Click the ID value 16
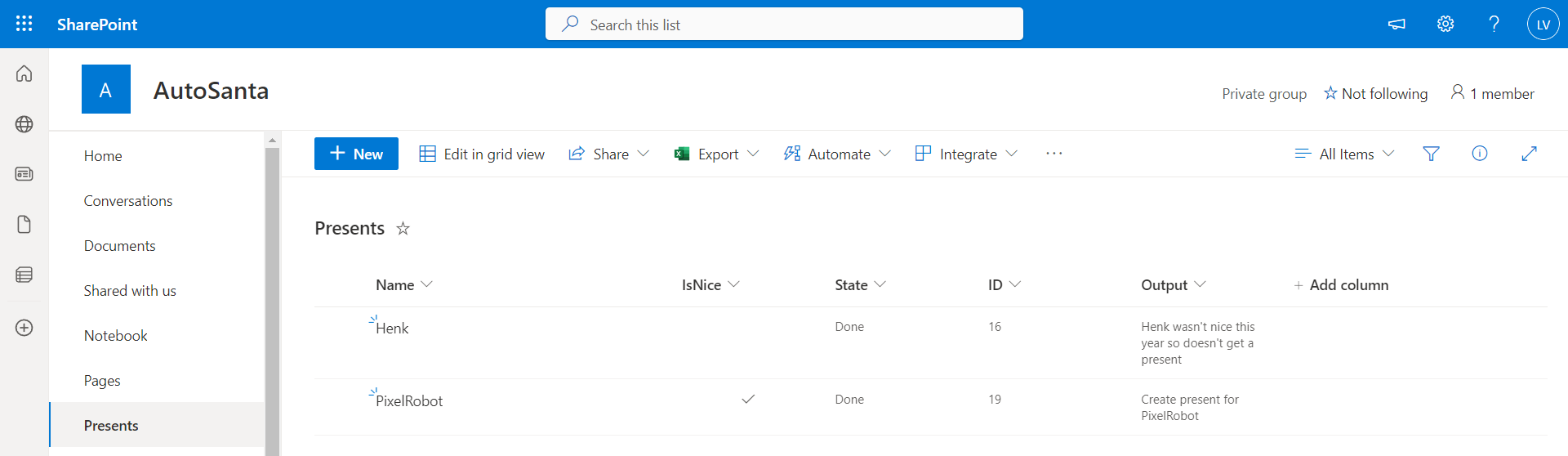This screenshot has height=456, width=1568. coord(995,326)
